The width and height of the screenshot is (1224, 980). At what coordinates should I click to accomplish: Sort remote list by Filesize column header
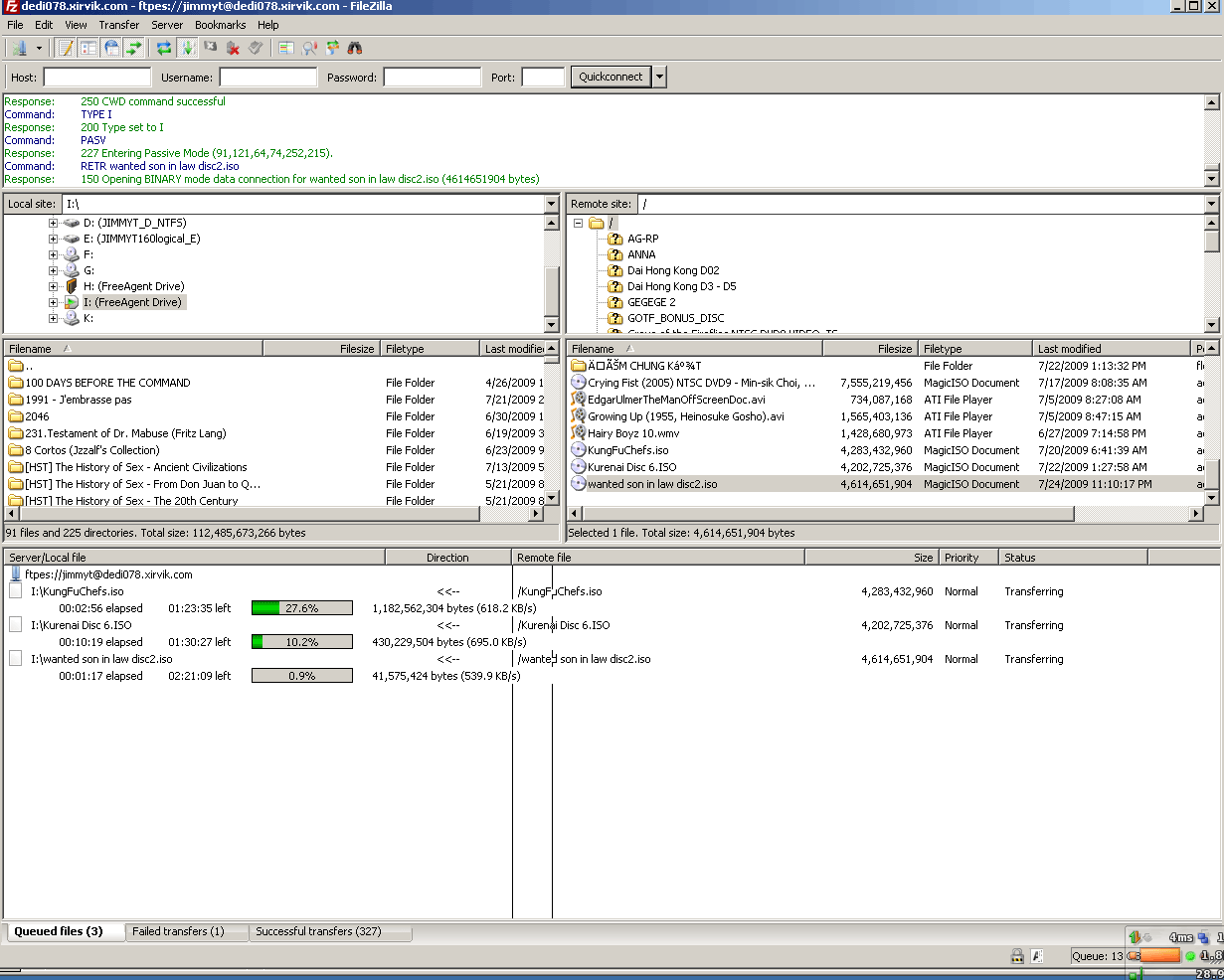(x=869, y=349)
